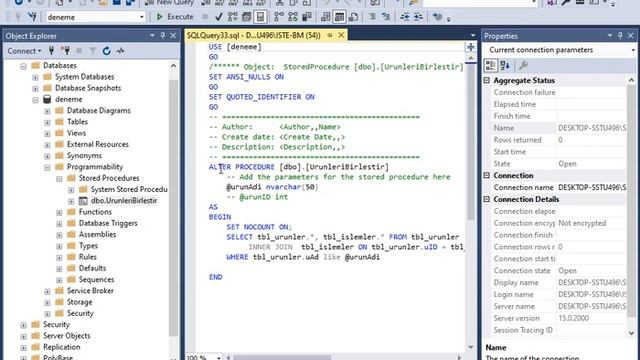Uncomment the selected lines
The height and width of the screenshot is (360, 640).
386,17
